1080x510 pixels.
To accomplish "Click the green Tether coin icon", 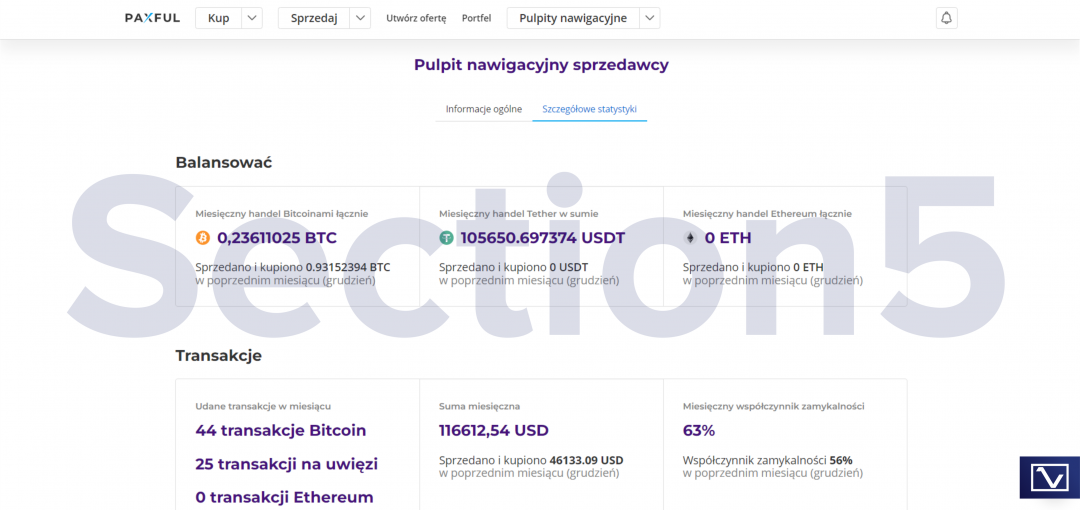I will tap(447, 238).
